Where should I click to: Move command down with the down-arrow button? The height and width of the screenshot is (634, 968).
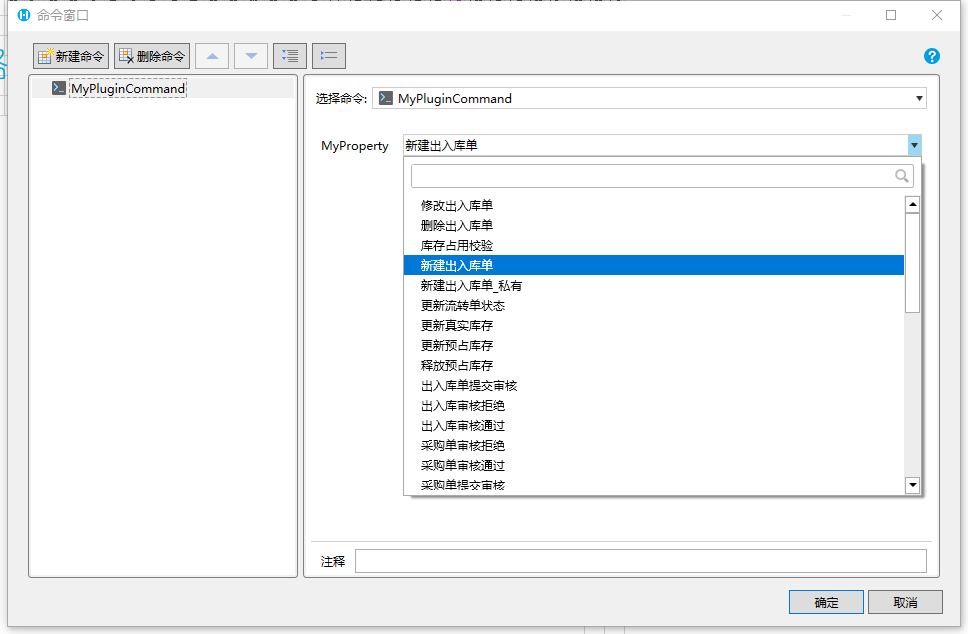251,56
